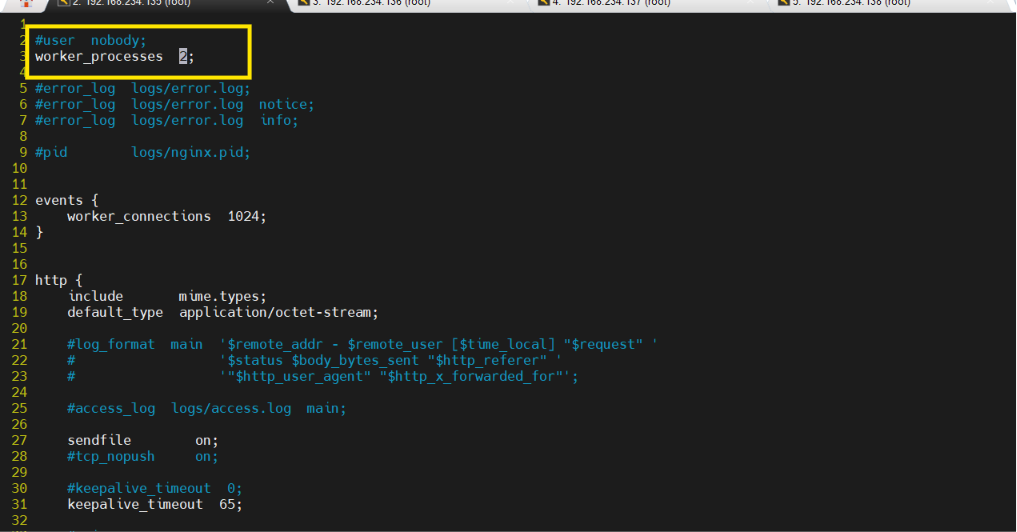Click the 'notice;' log level text
The image size is (1017, 532).
coord(287,104)
